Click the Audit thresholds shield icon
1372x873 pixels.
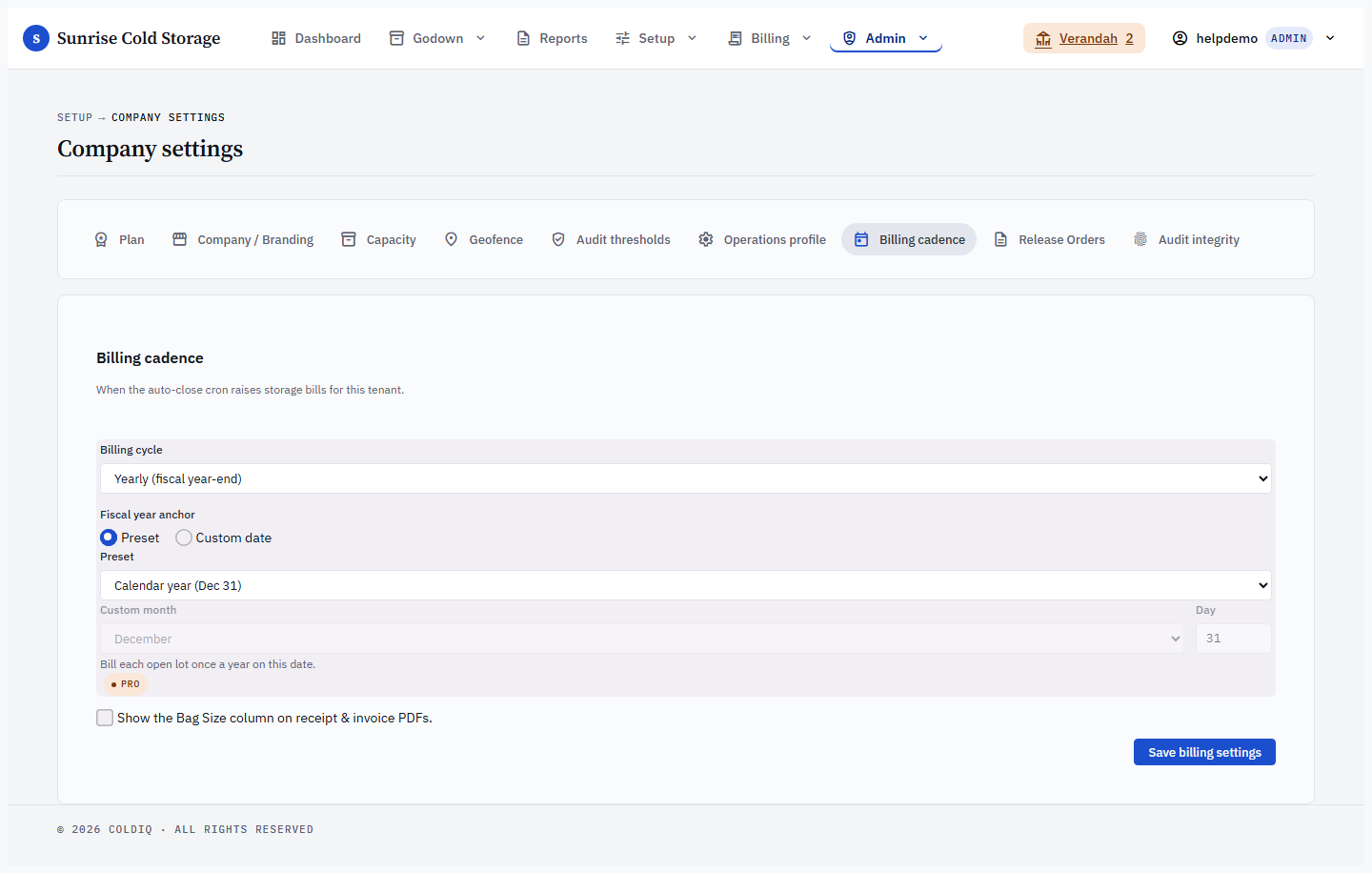pyautogui.click(x=558, y=239)
